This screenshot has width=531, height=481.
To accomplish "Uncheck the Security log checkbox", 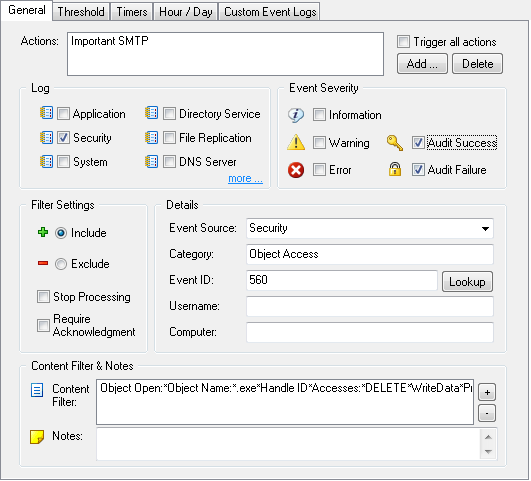I will [x=63, y=138].
